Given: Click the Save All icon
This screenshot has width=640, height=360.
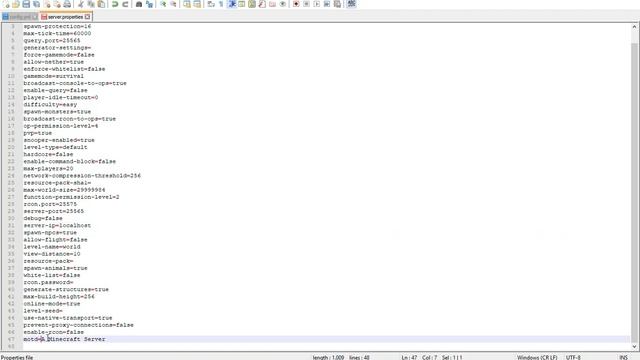Looking at the screenshot, I should pyautogui.click(x=36, y=4).
